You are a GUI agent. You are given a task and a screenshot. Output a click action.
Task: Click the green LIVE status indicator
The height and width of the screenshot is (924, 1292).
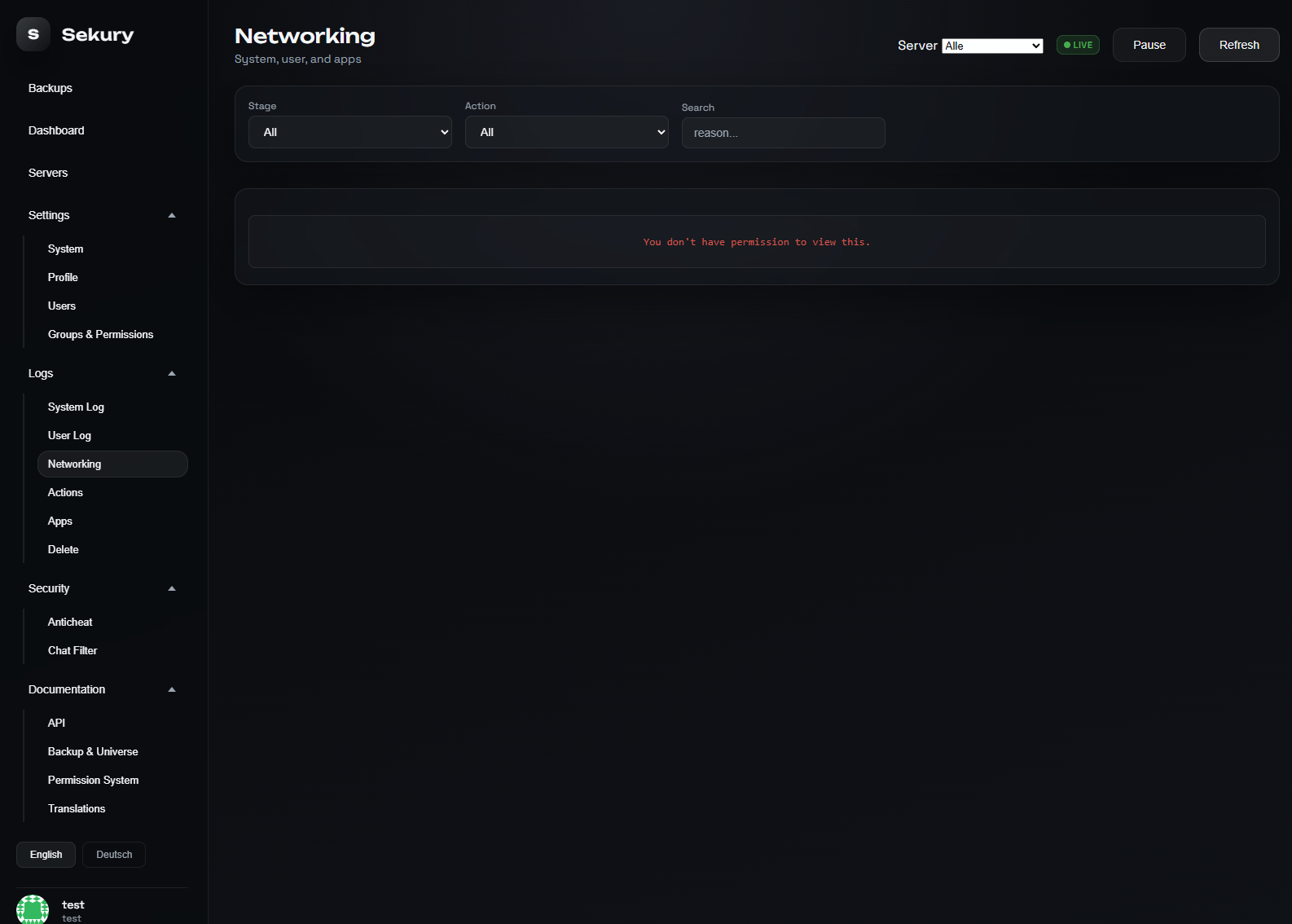[x=1077, y=46]
